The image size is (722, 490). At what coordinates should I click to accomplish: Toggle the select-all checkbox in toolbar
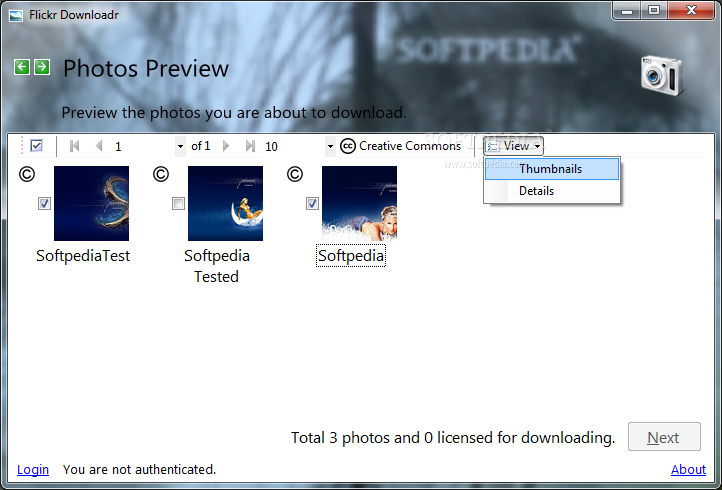(36, 146)
